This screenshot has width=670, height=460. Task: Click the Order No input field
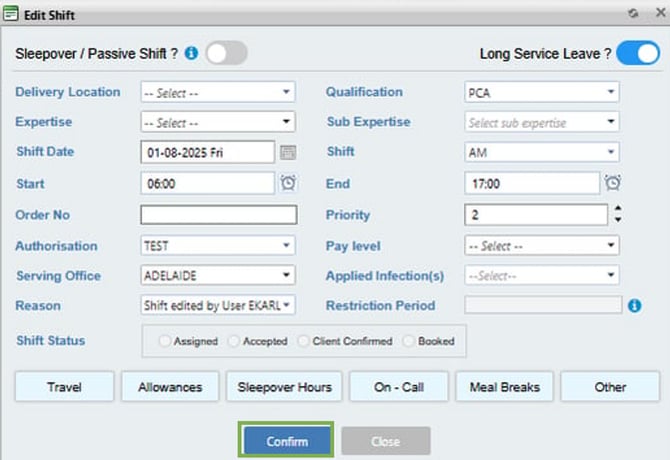click(218, 214)
